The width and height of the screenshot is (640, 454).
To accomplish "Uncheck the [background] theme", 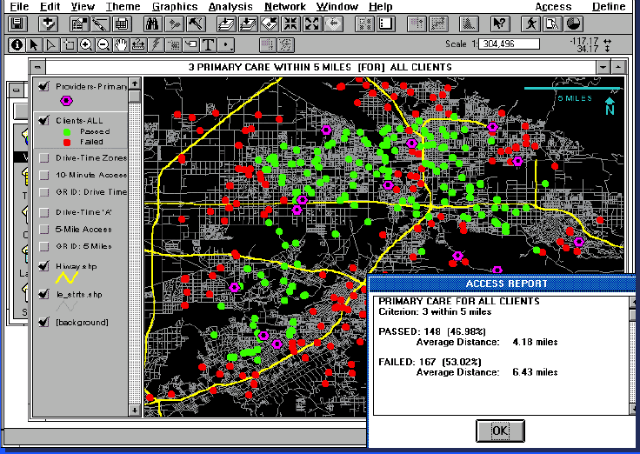I will click(x=44, y=322).
